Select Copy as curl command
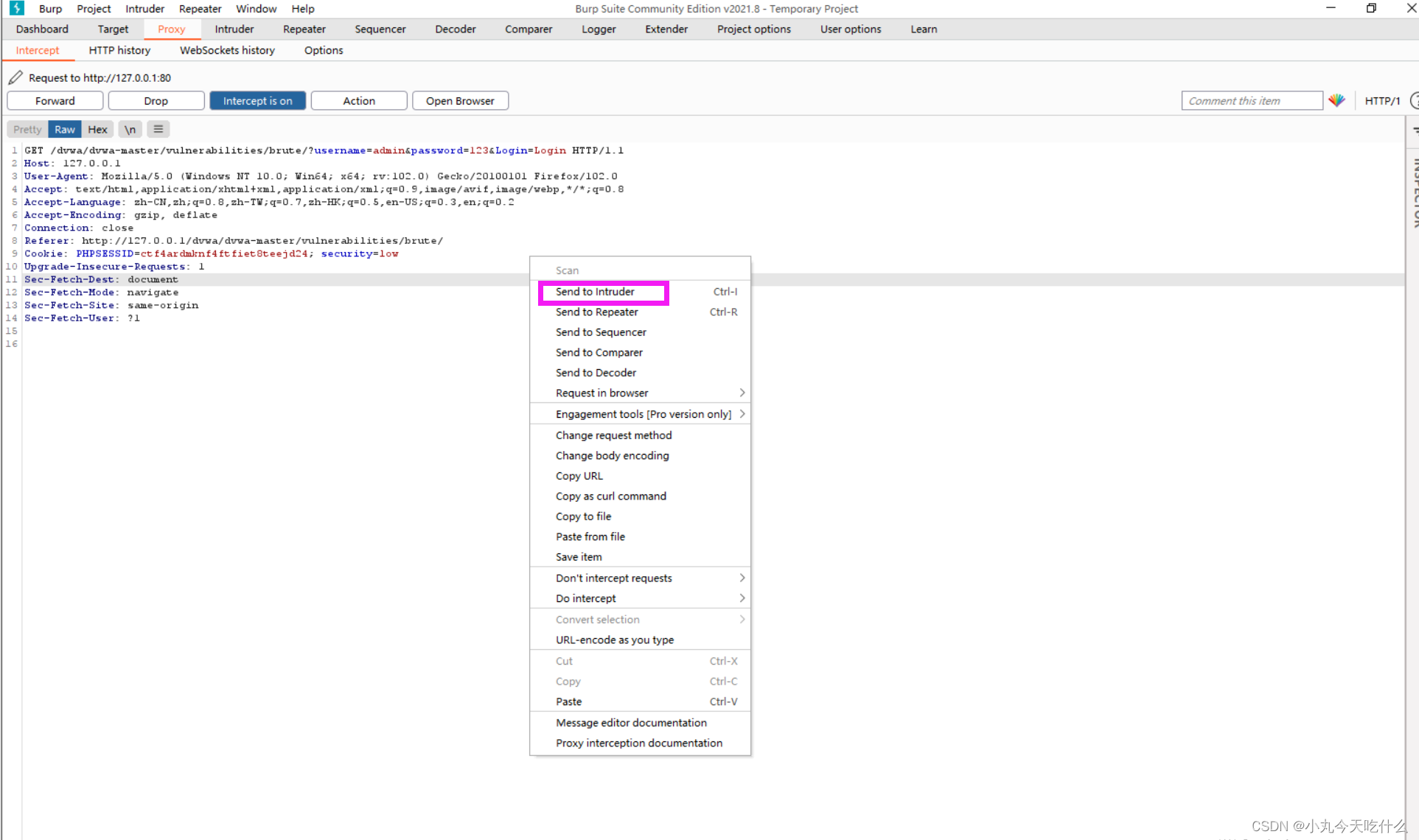Screen dimensions: 1419x840 coord(610,496)
